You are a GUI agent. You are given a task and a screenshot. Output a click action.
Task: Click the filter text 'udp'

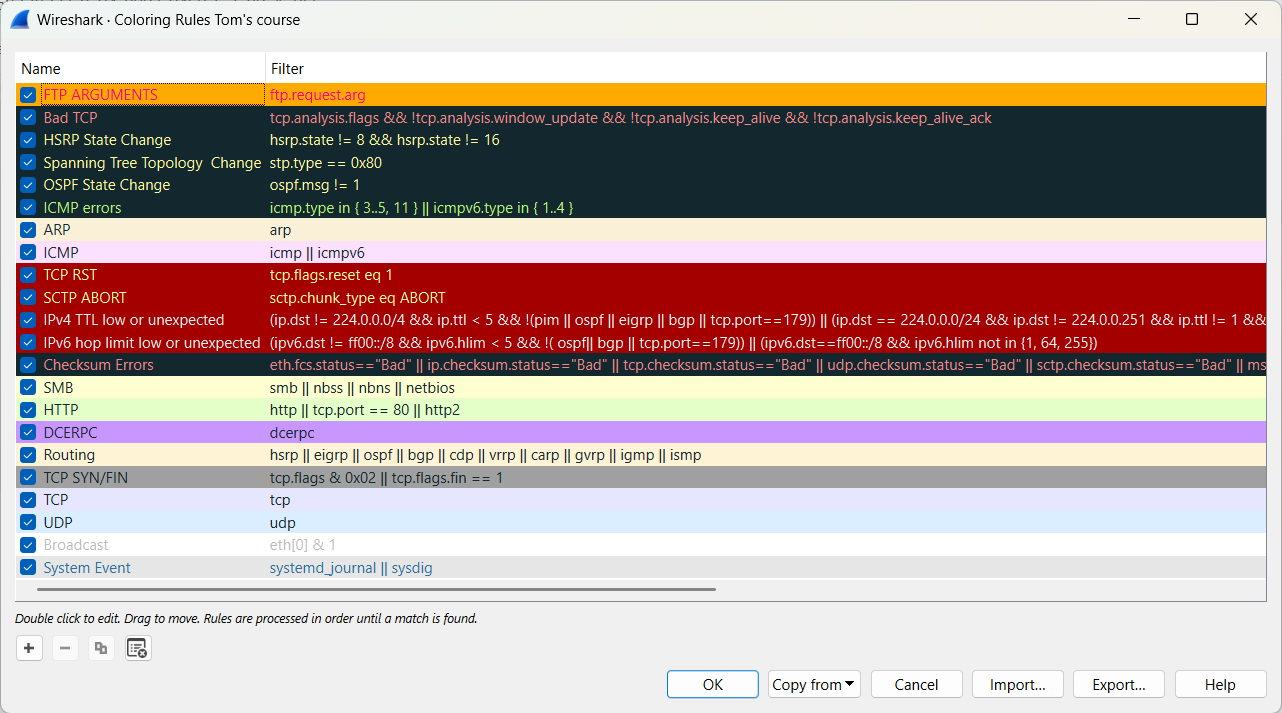(283, 523)
